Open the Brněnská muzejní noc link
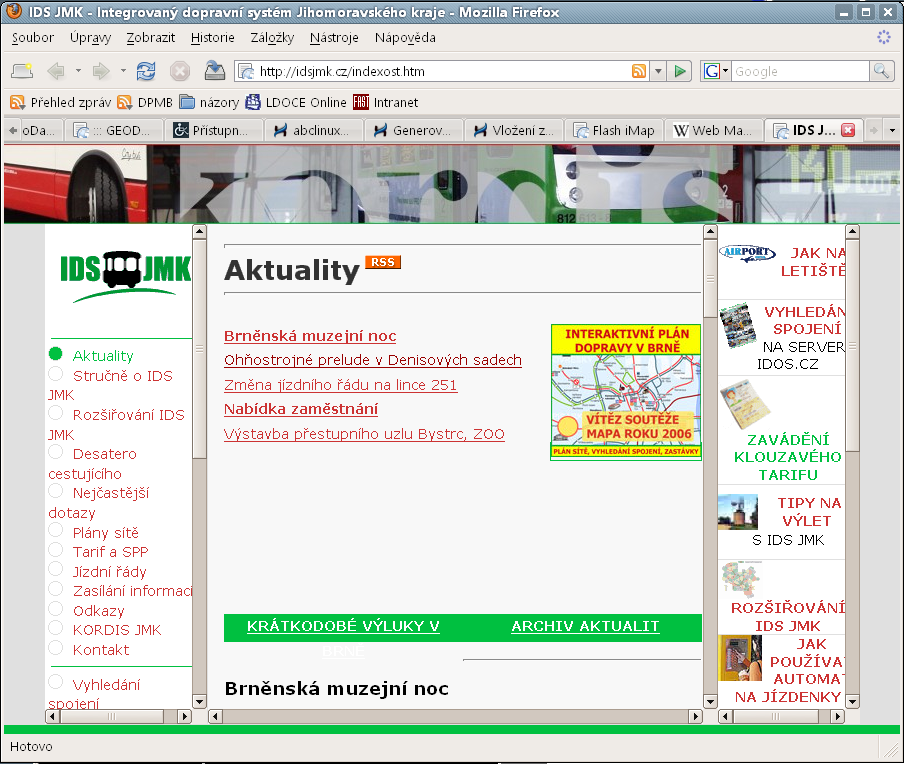 (310, 336)
